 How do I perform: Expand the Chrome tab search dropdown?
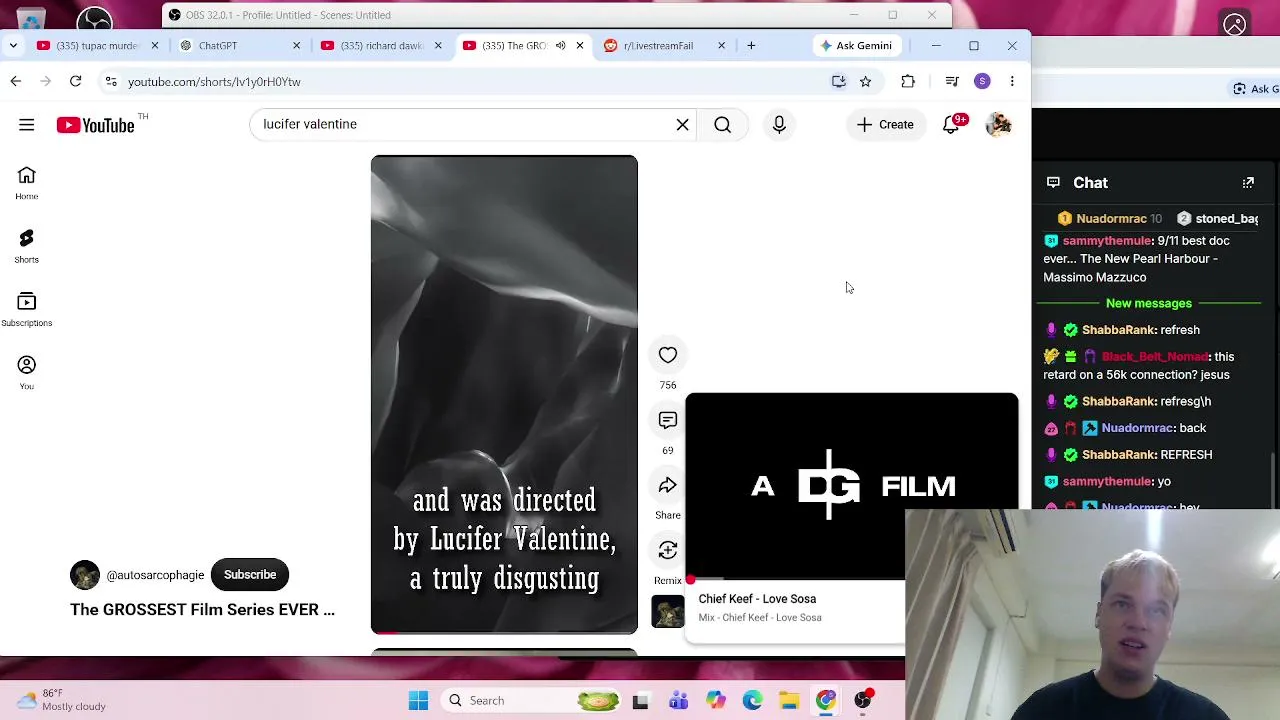13,46
